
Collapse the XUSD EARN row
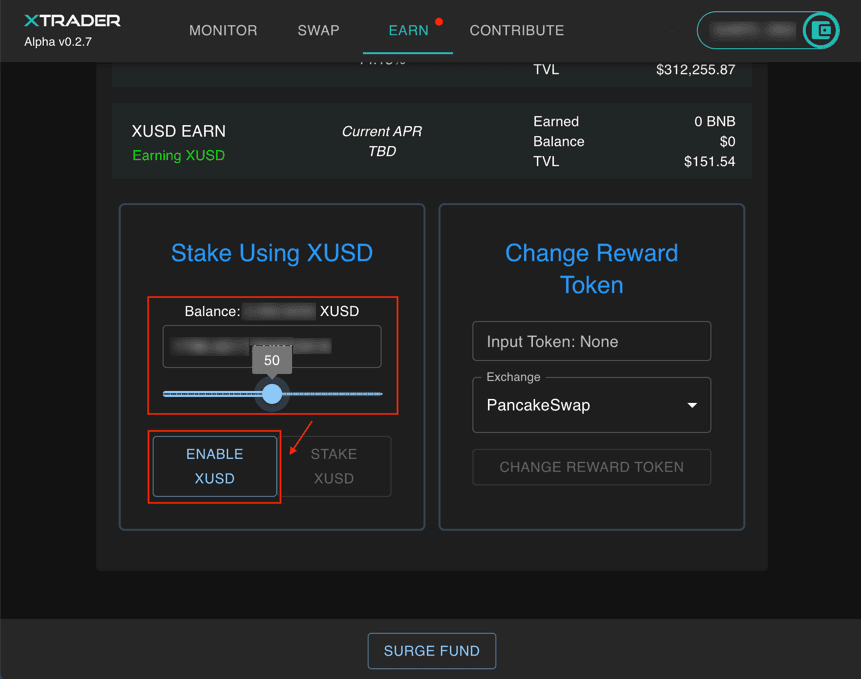pos(432,141)
